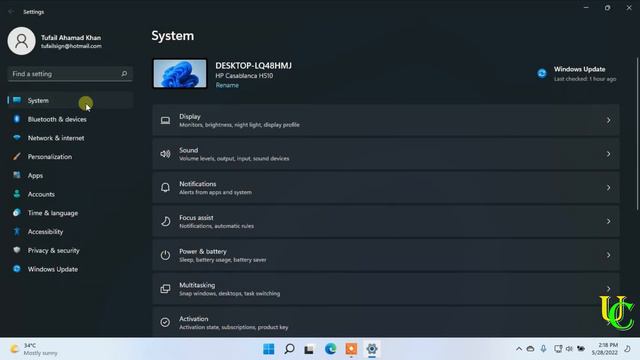Click the microphone icon in system tray
Image resolution: width=640 pixels, height=360 pixels.
click(543, 349)
